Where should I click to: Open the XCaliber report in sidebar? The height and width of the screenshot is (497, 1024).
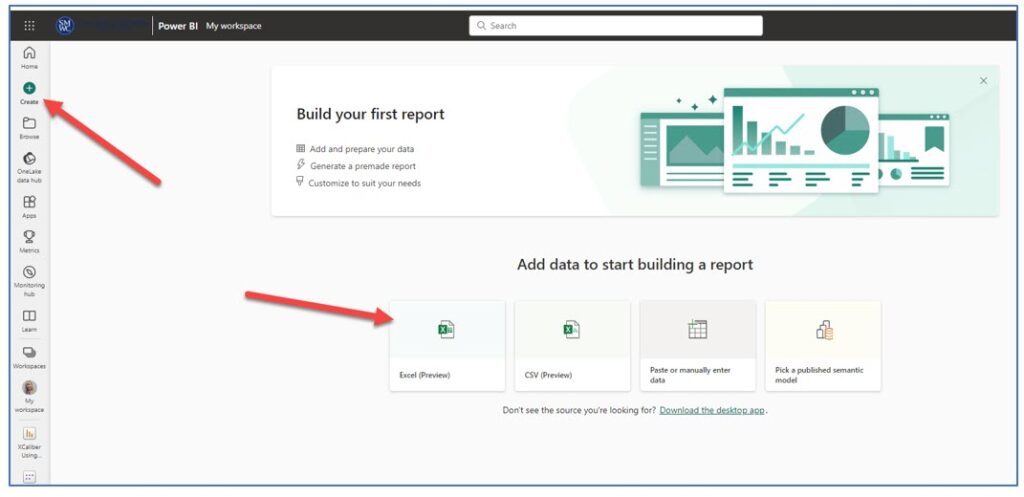[x=29, y=442]
